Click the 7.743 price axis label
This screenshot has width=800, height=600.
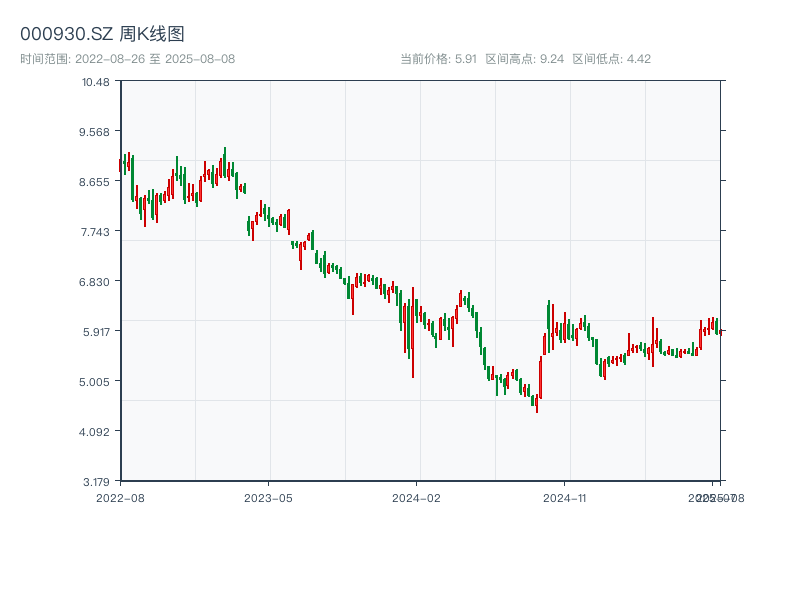[96, 231]
